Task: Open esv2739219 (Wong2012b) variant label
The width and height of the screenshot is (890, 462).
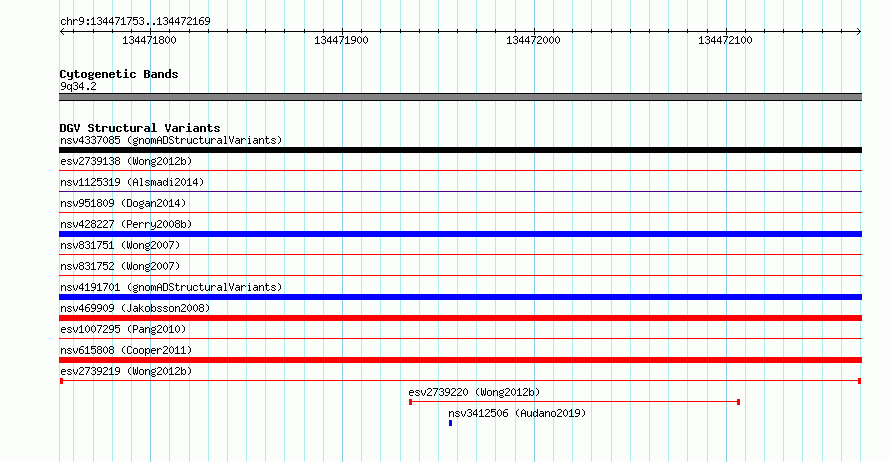Action: (126, 371)
